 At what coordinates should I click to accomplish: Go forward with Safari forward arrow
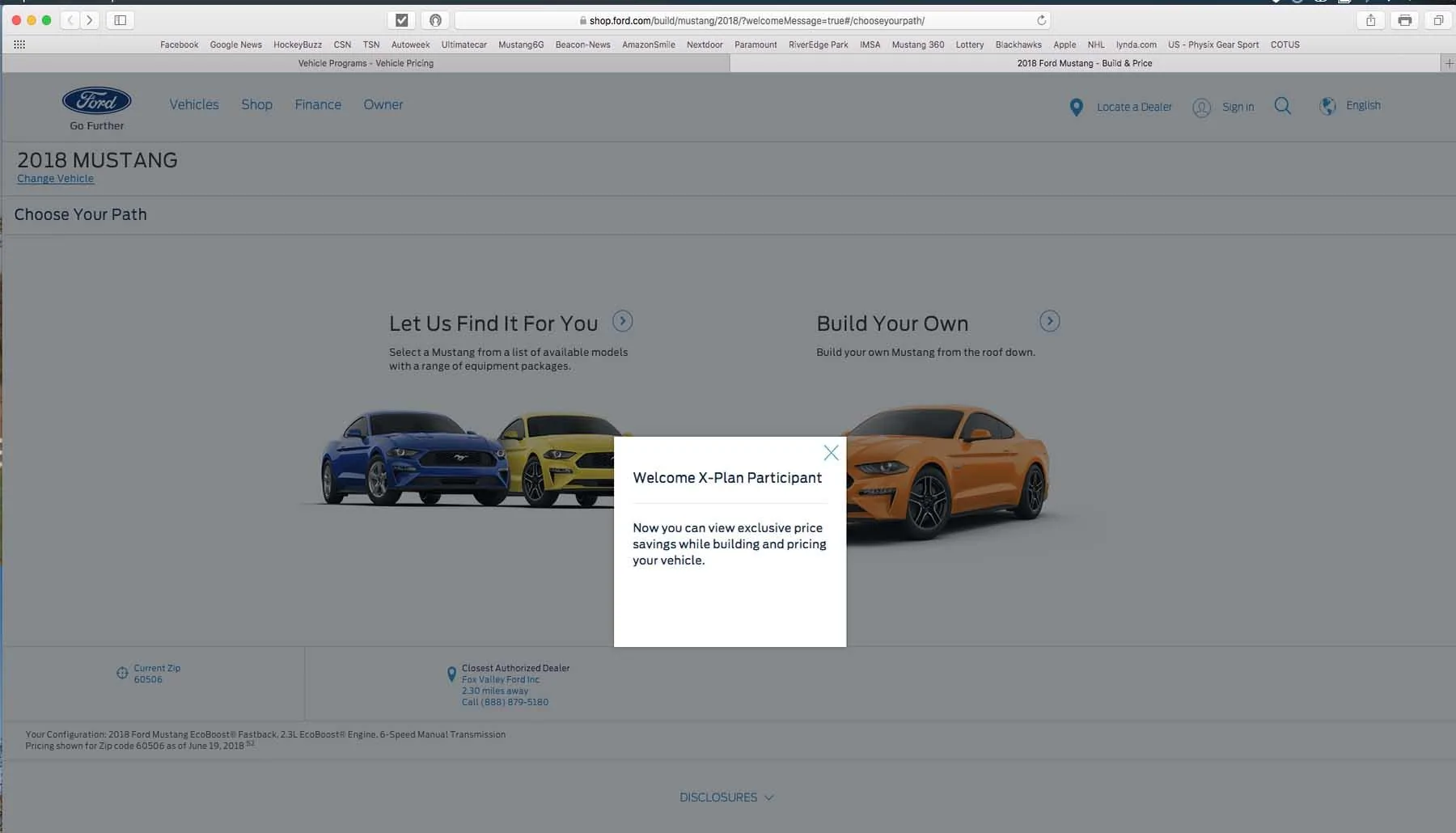(x=90, y=20)
